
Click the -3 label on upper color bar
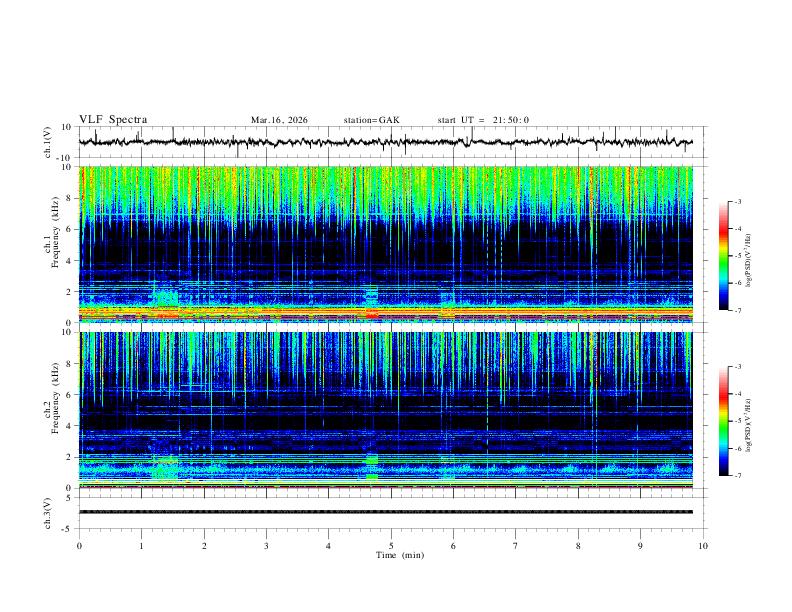737,201
